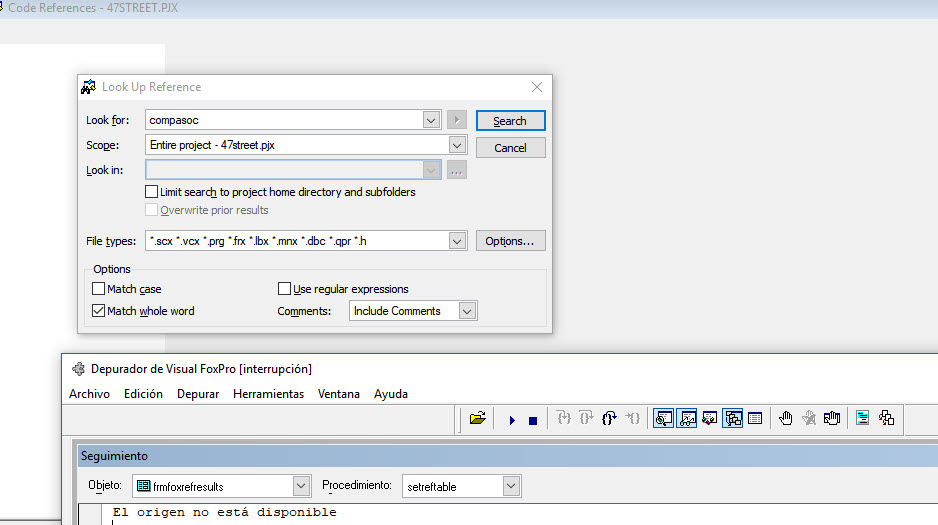Click the Look Up Reference dialog title icon
Image resolution: width=938 pixels, height=525 pixels.
89,87
